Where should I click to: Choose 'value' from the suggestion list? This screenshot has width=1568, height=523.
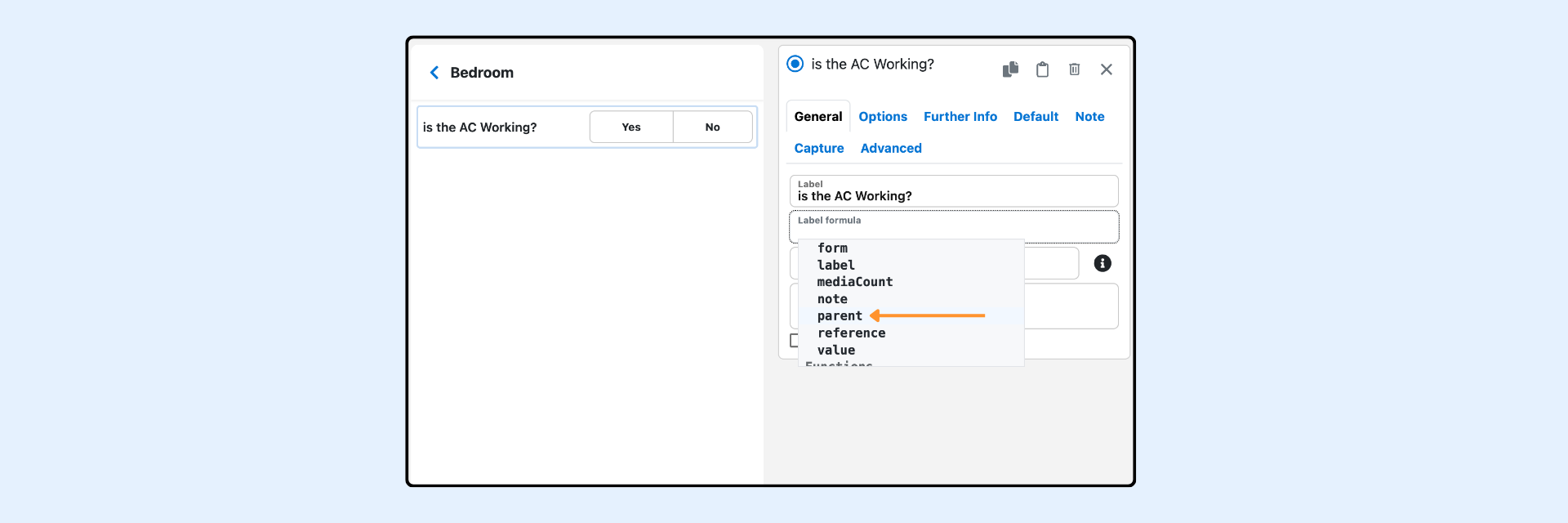[x=836, y=351]
